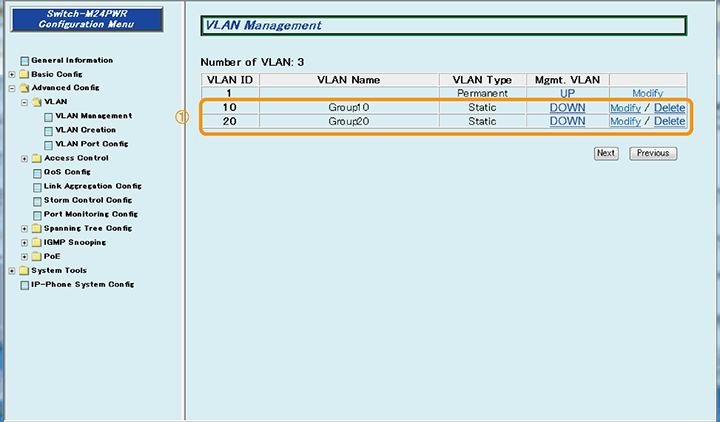Click the Link Aggregation Config page icon
This screenshot has height=422, width=720.
[x=37, y=186]
